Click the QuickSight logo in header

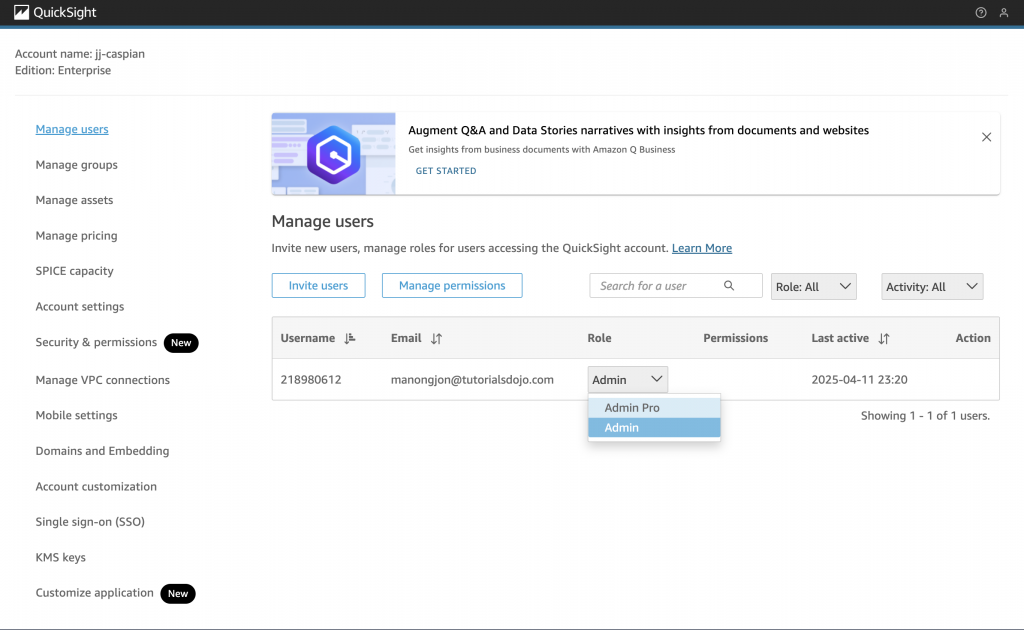pos(55,13)
